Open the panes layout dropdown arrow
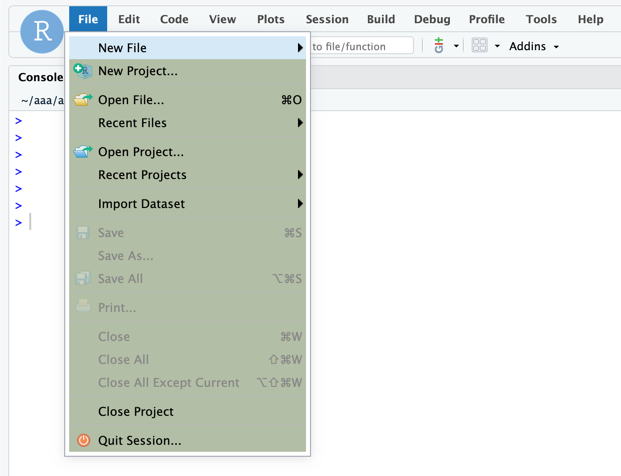The width and height of the screenshot is (621, 476). pyautogui.click(x=497, y=46)
